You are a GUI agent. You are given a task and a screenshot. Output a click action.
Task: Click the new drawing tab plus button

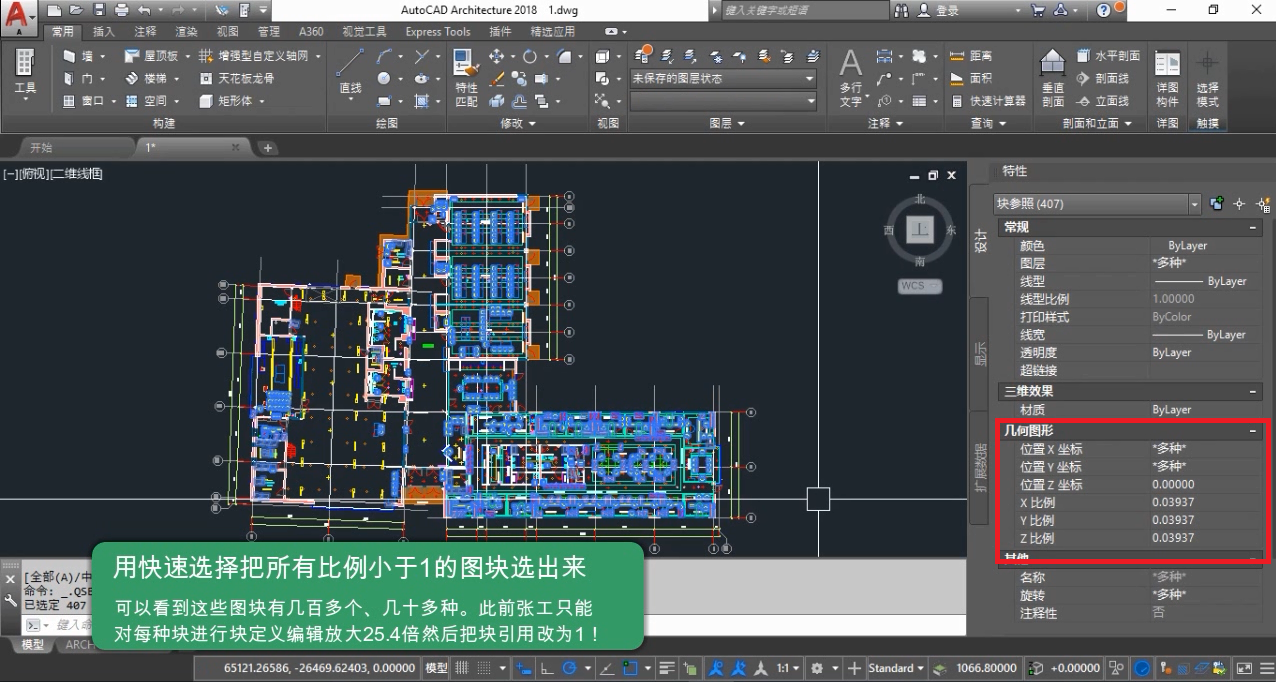pos(267,148)
